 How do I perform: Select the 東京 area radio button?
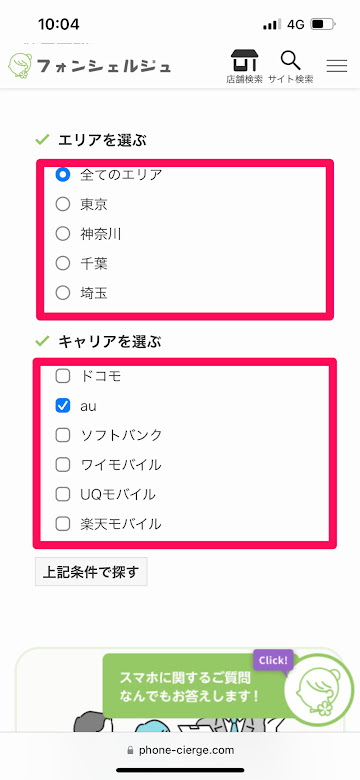point(63,204)
